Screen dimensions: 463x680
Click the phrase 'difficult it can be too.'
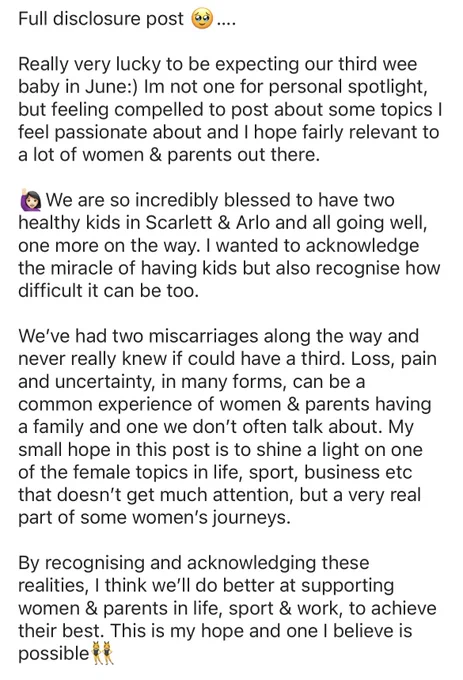[108, 291]
